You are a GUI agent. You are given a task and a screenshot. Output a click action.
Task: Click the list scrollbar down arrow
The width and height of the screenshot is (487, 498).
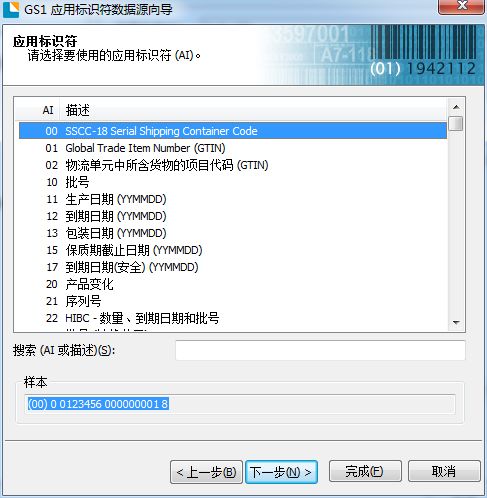(456, 323)
